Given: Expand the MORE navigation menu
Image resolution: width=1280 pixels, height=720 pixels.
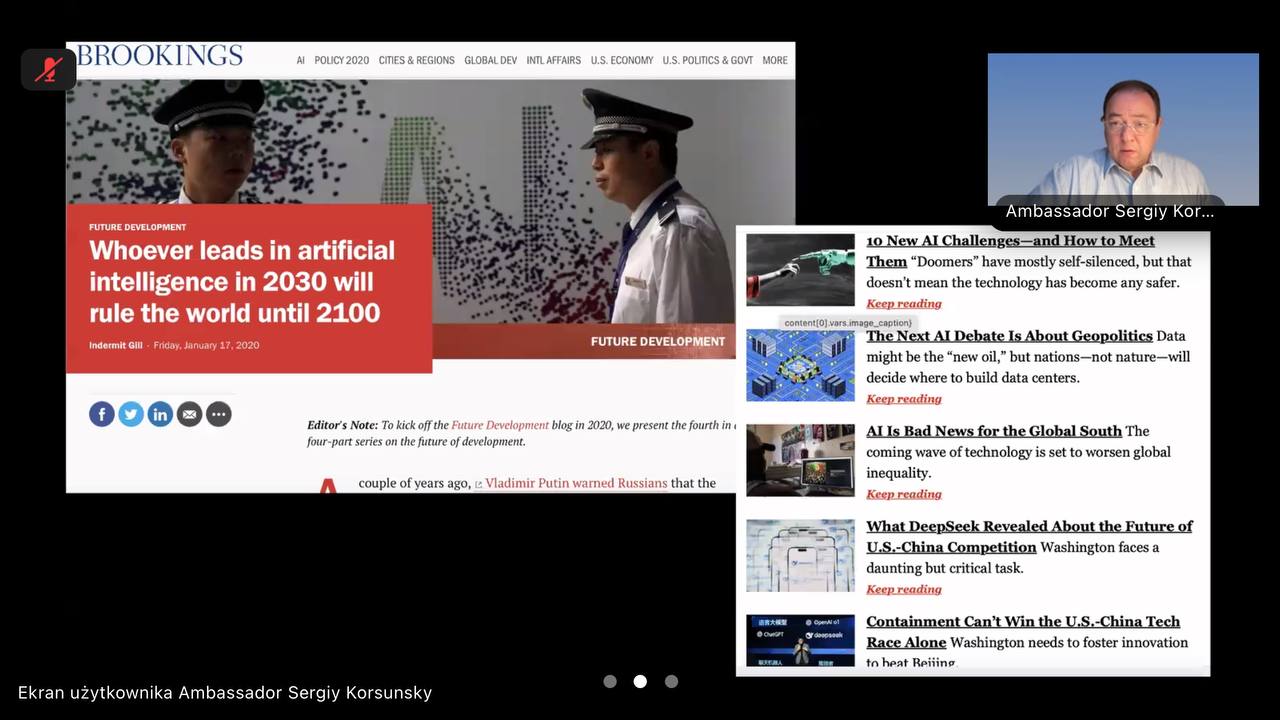Looking at the screenshot, I should (x=774, y=60).
